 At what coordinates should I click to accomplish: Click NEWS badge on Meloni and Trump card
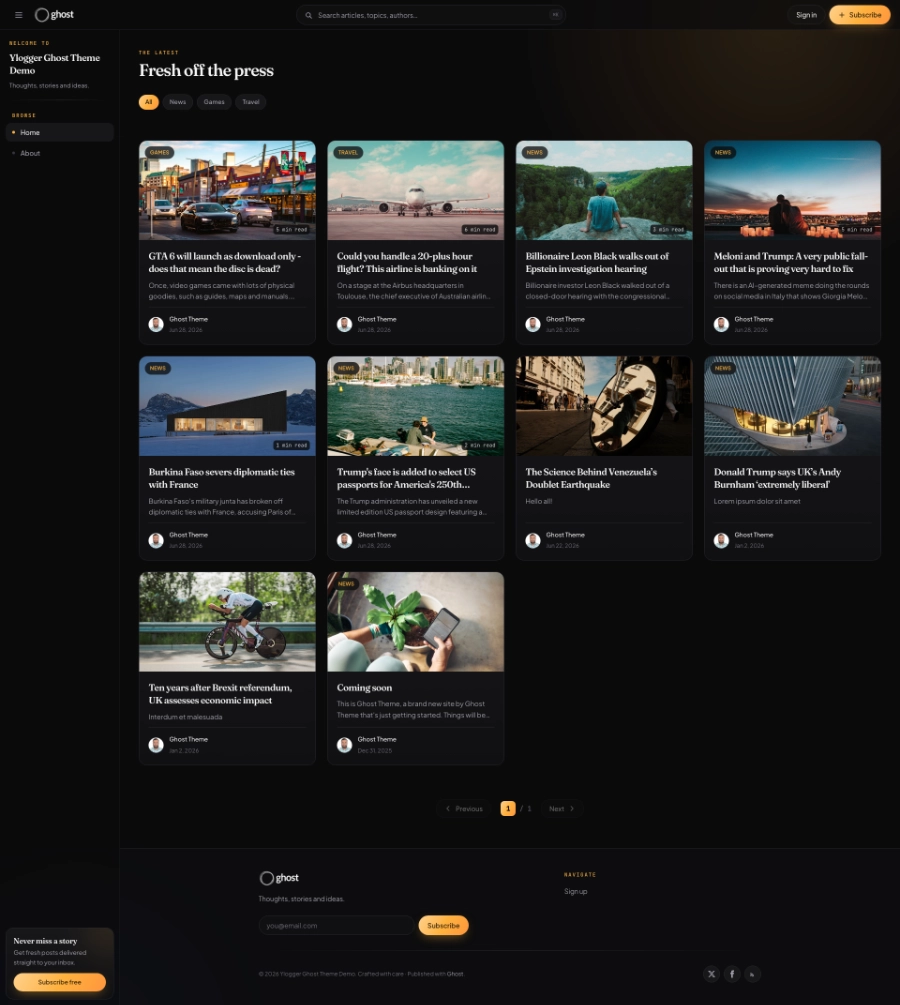(723, 153)
